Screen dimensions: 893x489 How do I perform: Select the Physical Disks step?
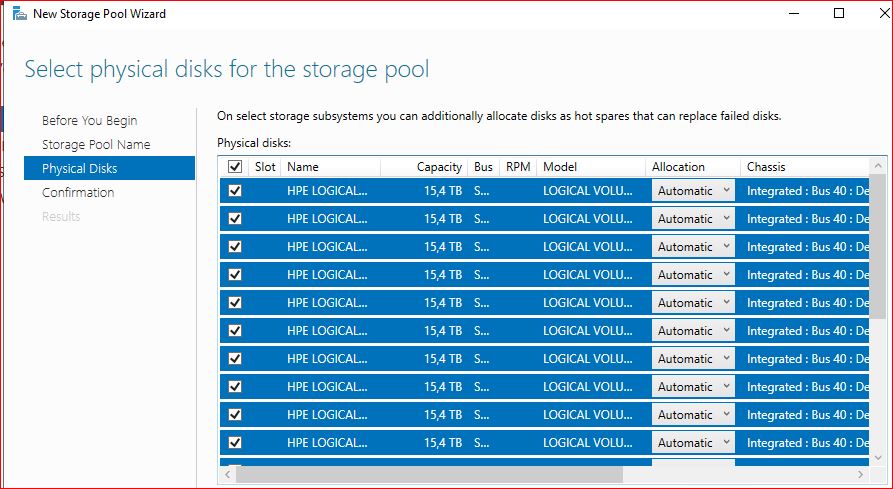point(79,169)
